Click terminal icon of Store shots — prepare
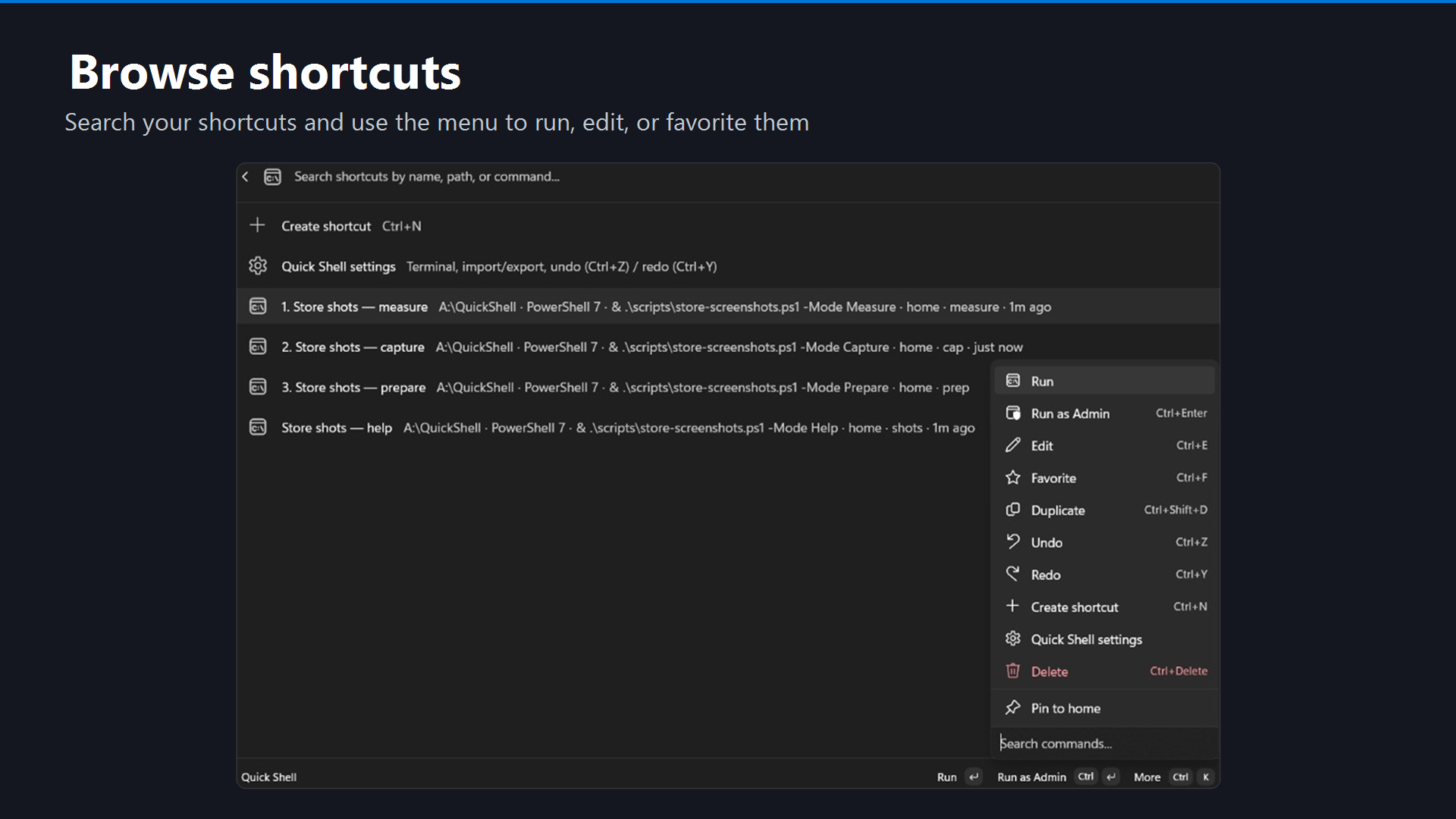Viewport: 1456px width, 819px height. [x=258, y=387]
